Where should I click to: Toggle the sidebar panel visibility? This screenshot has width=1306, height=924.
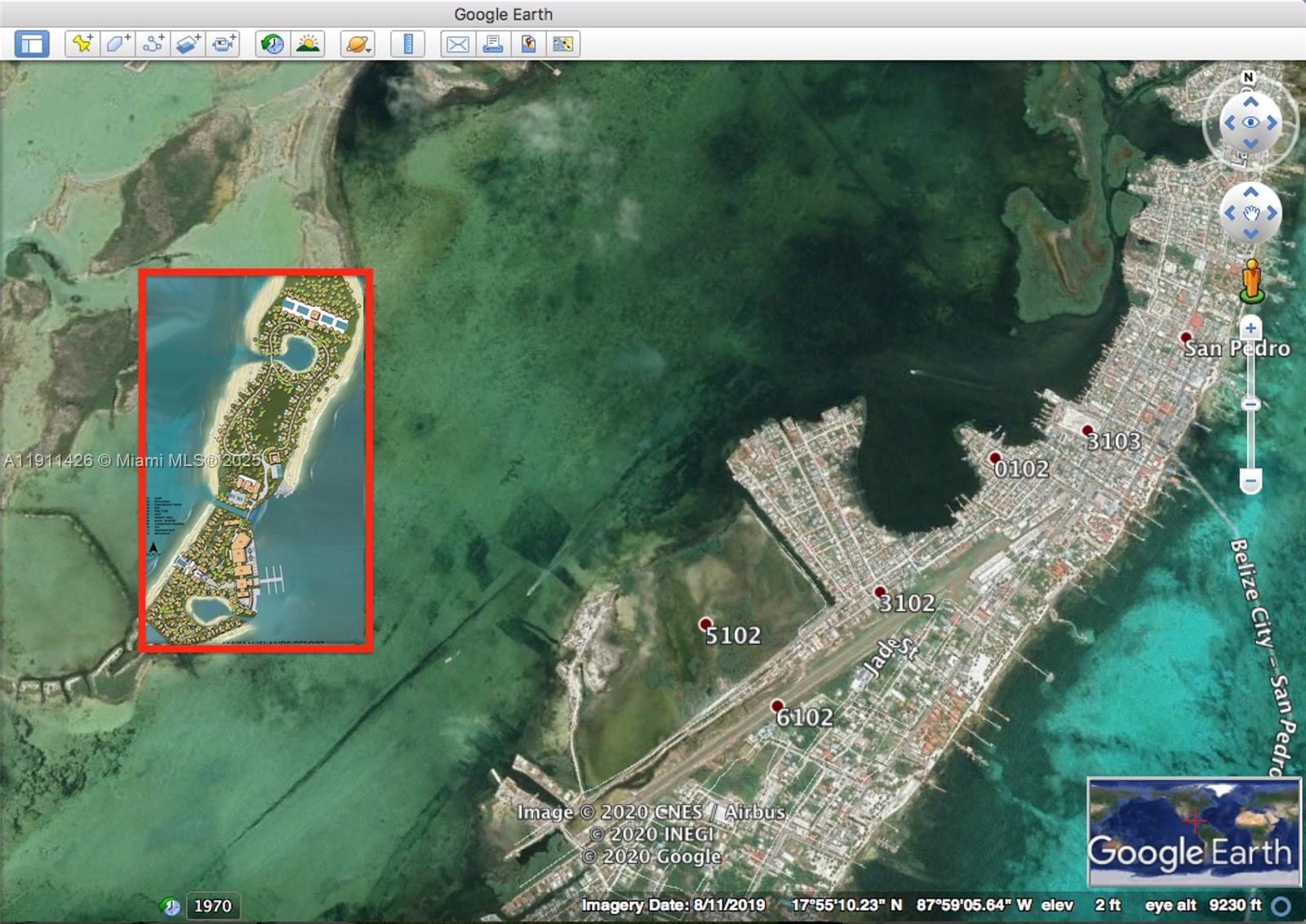31,45
